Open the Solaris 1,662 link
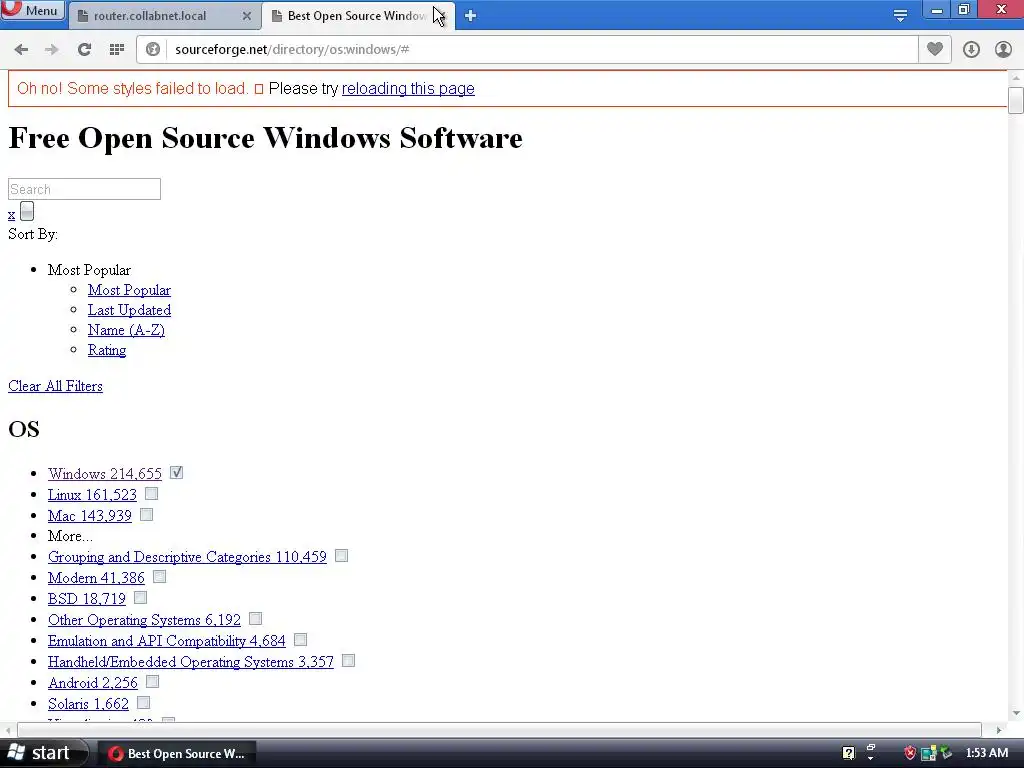Image resolution: width=1024 pixels, height=768 pixels. [x=88, y=703]
